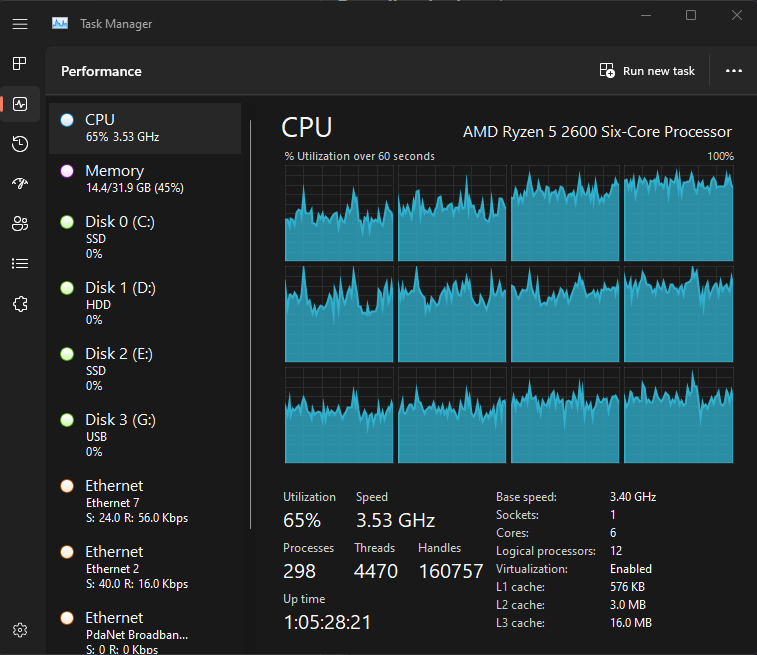Image resolution: width=757 pixels, height=655 pixels.
Task: Open the Users page icon
Action: [20, 223]
